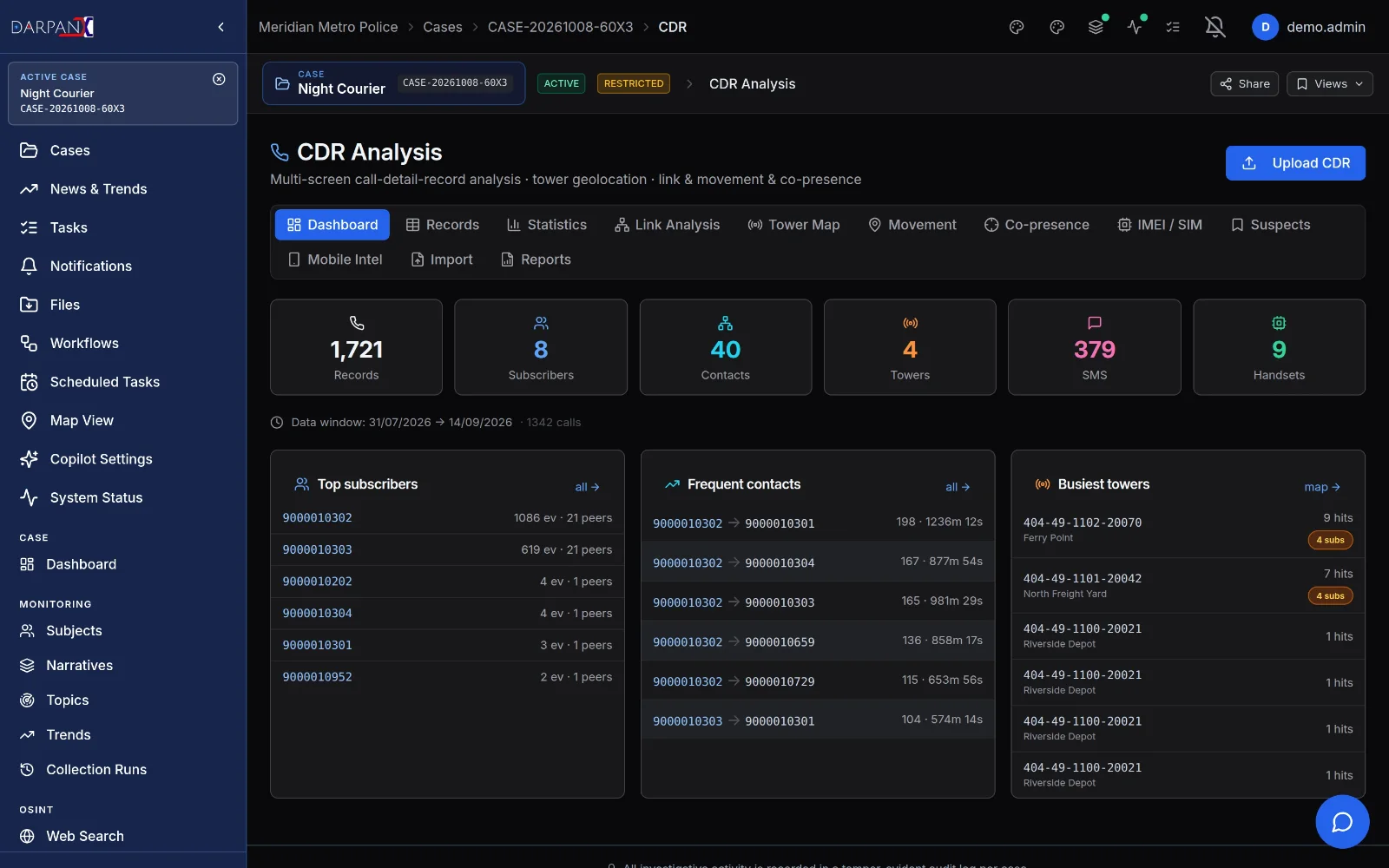Open the Views dropdown
1389x868 pixels.
click(1329, 84)
